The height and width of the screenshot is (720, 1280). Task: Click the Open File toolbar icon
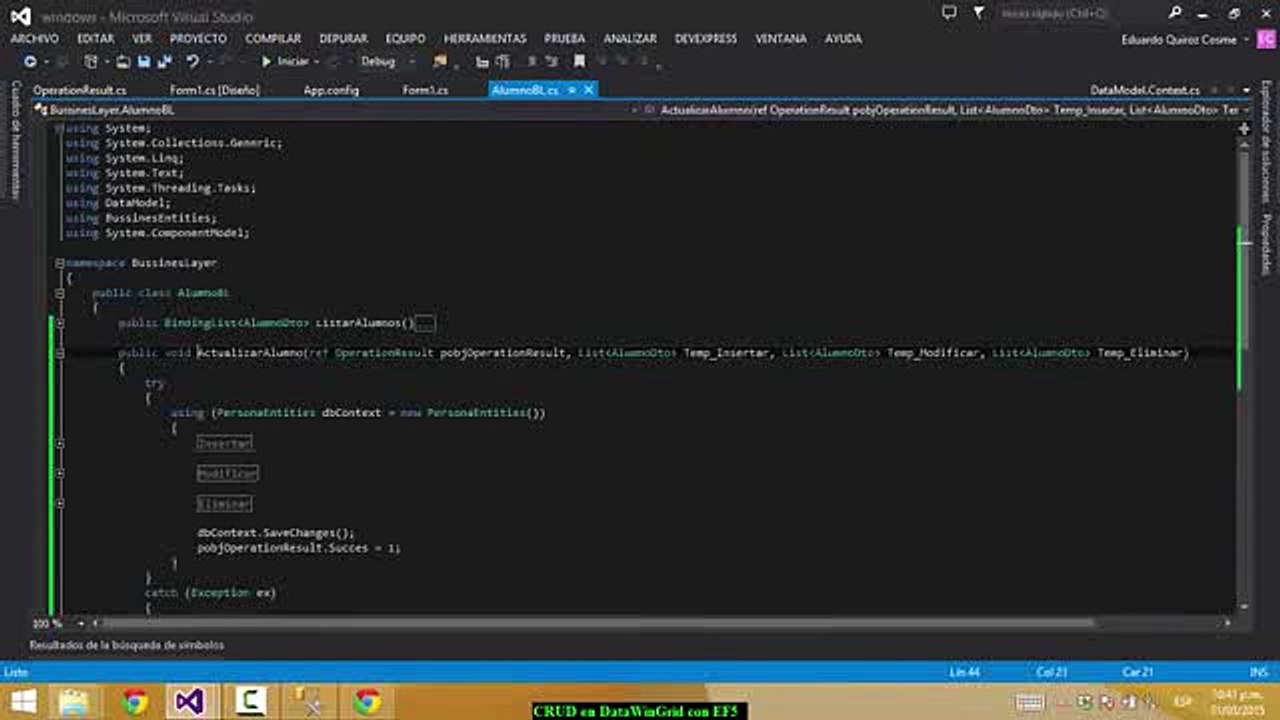[x=123, y=62]
